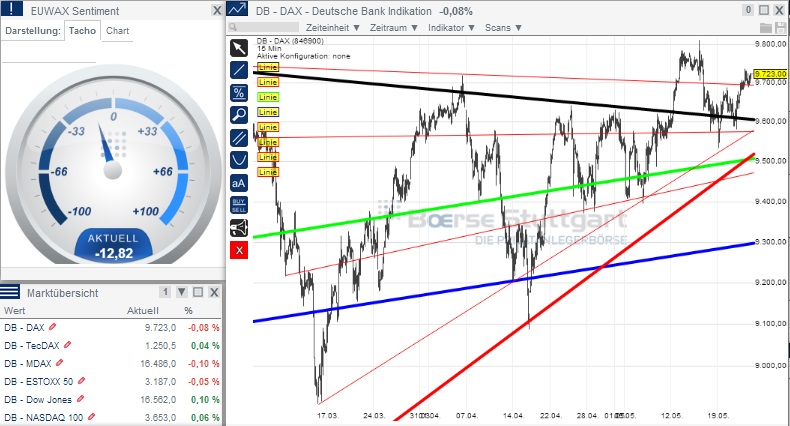Open the Indikator dropdown
This screenshot has width=790, height=426.
(x=451, y=28)
